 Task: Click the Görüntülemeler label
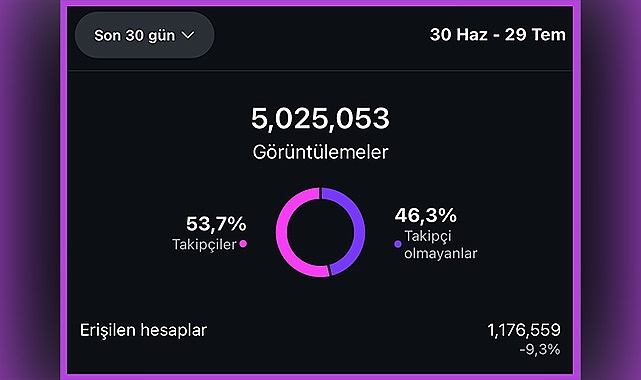[320, 153]
